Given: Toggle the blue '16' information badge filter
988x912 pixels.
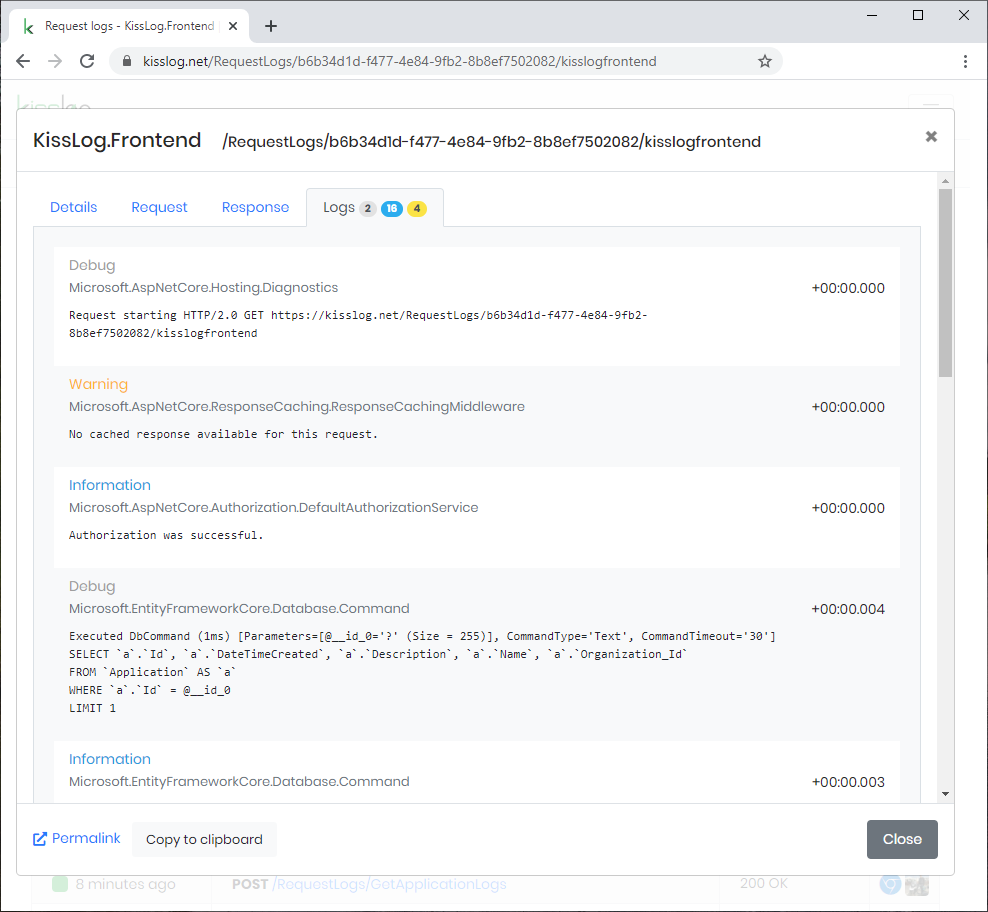Looking at the screenshot, I should 391,208.
